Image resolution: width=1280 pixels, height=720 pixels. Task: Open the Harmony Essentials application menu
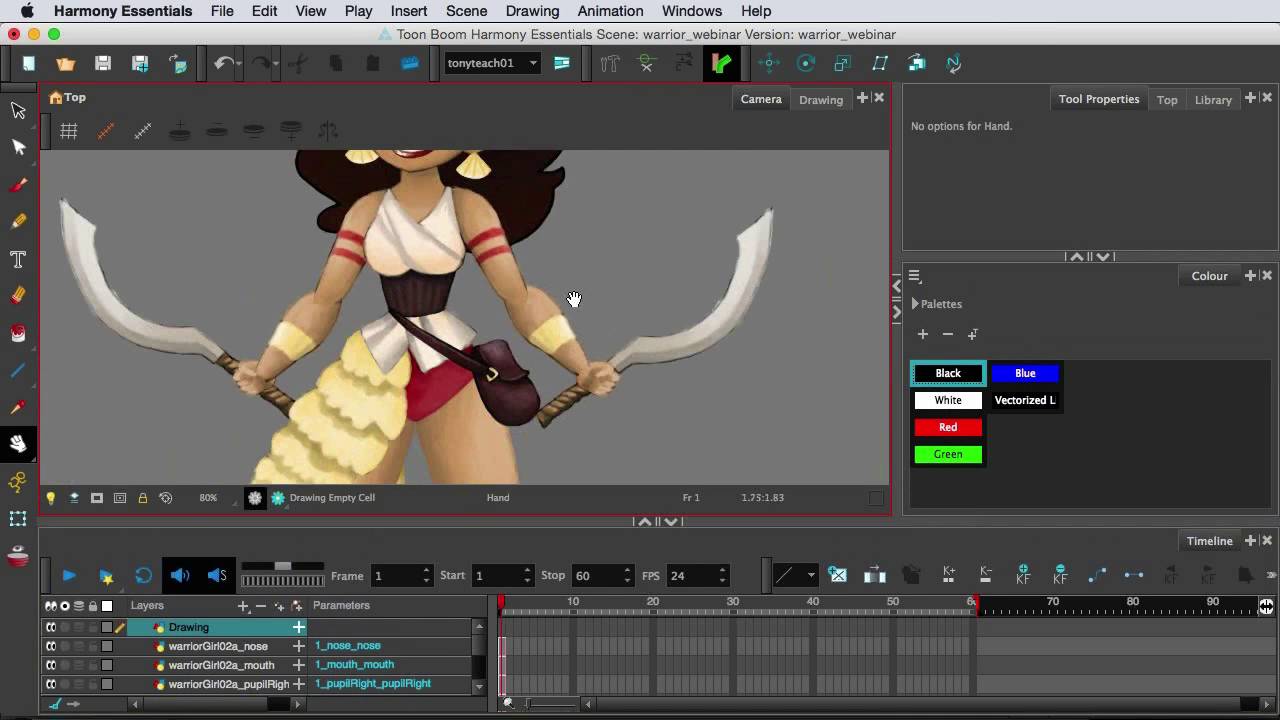(123, 11)
